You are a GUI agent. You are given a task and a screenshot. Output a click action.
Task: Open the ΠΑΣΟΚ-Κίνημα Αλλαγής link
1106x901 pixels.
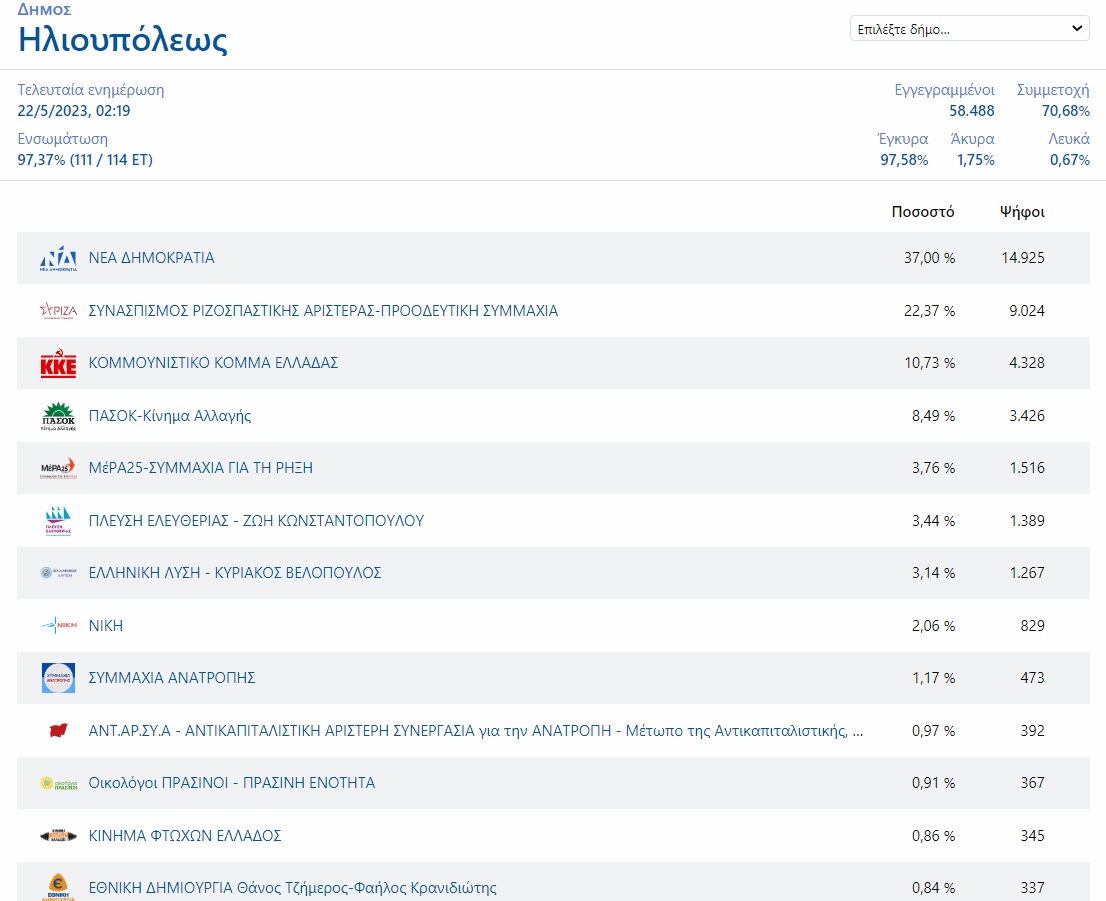[170, 416]
